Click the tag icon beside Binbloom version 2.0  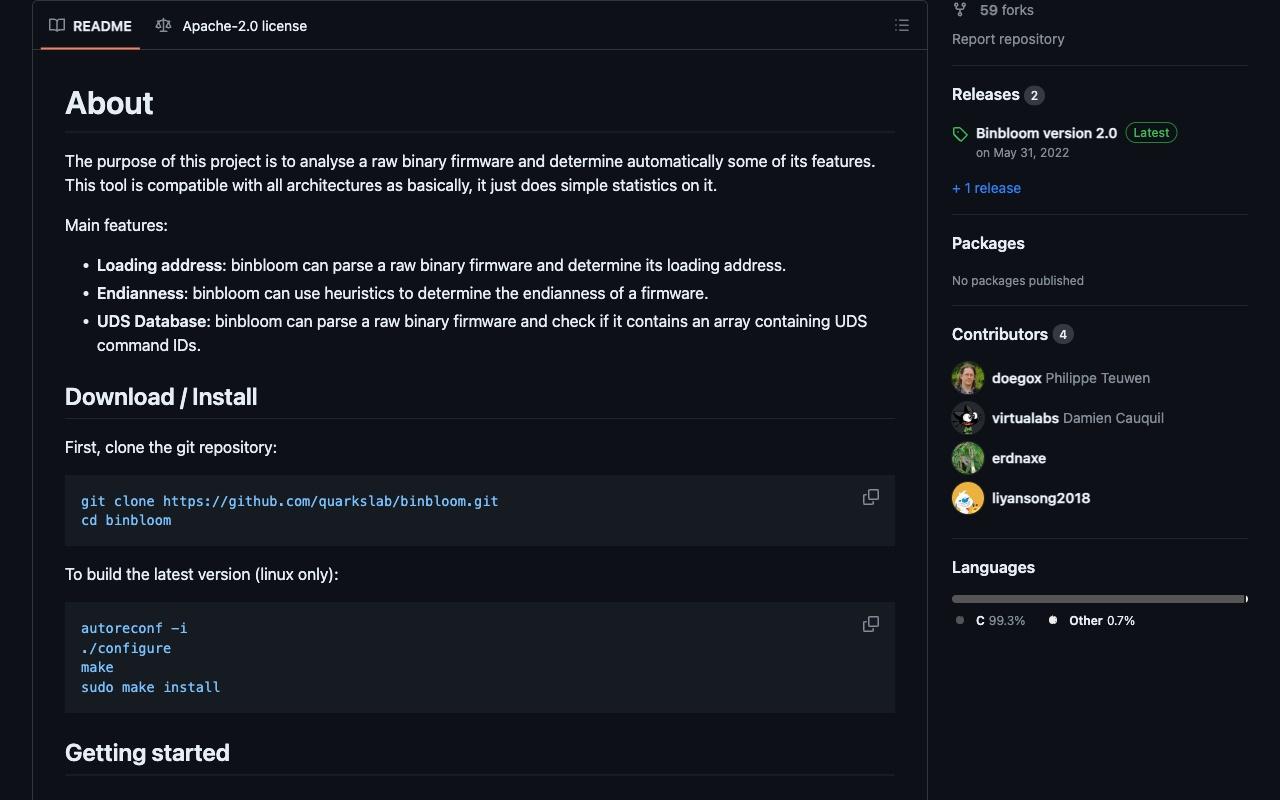click(960, 134)
